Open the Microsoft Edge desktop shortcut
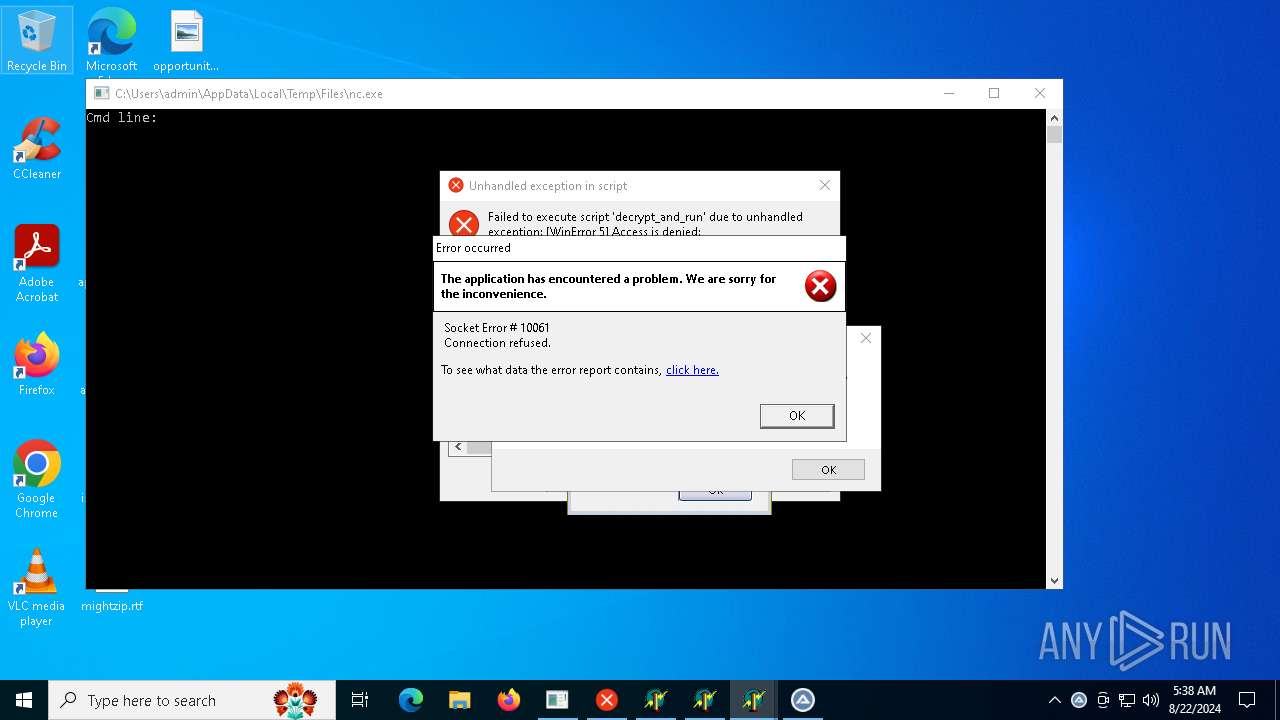 pos(111,40)
